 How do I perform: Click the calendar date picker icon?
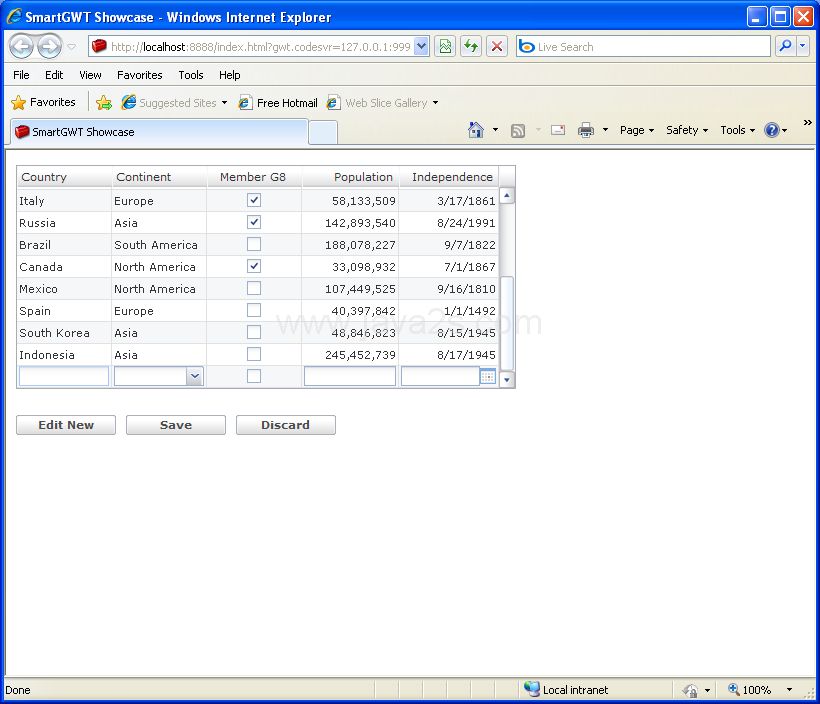487,377
